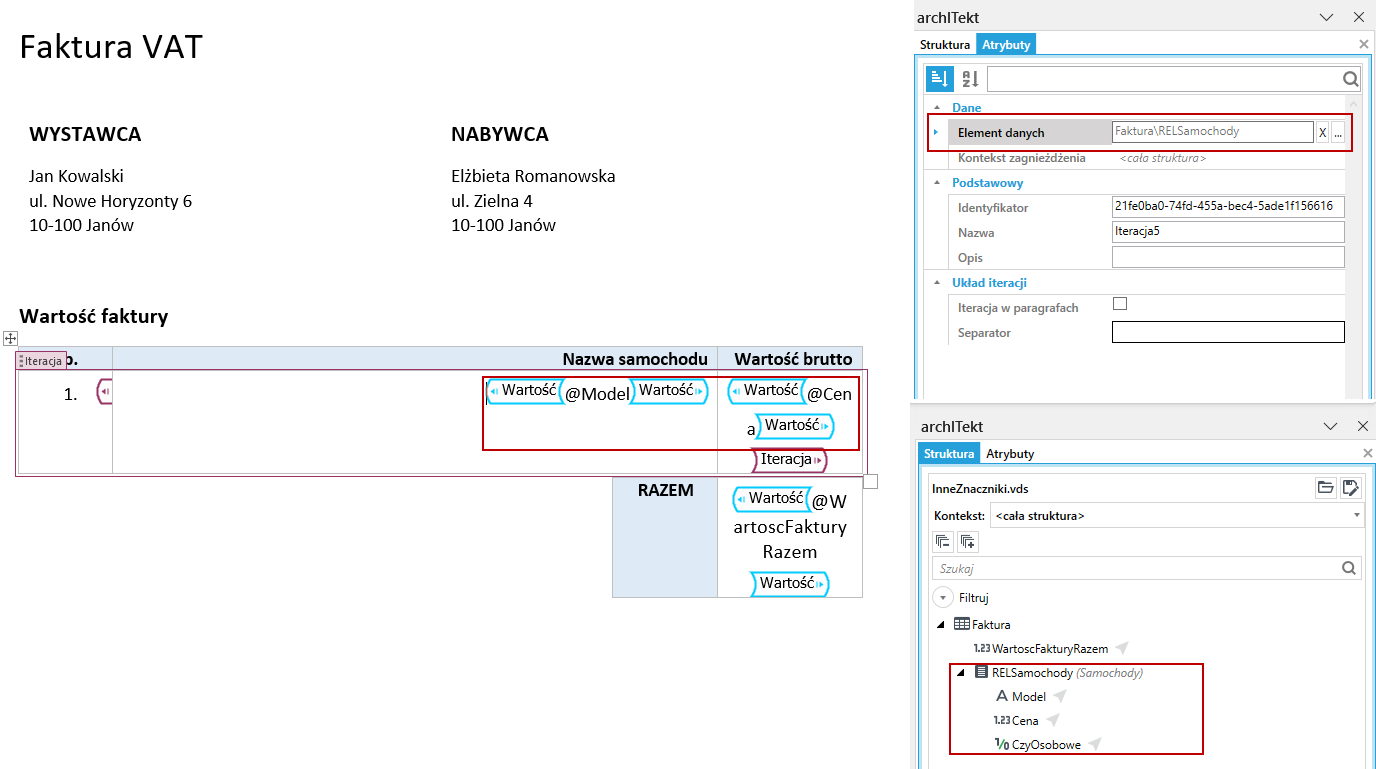Viewport: 1376px width, 769px height.
Task: Click insert arrow next to Model
Action: click(1060, 696)
